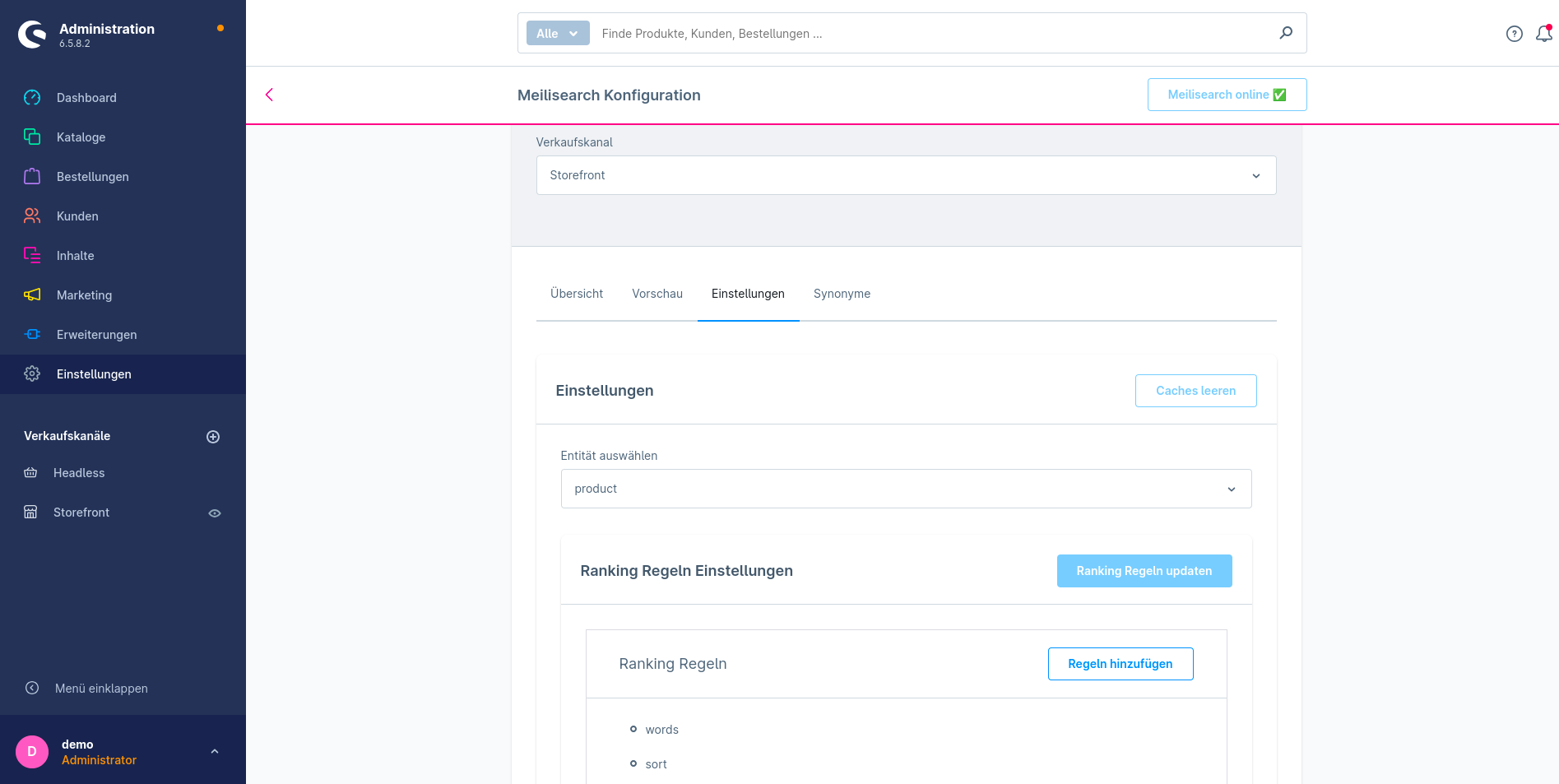The image size is (1559, 784).
Task: Click Ranking Regeln updaten button
Action: 1144,571
